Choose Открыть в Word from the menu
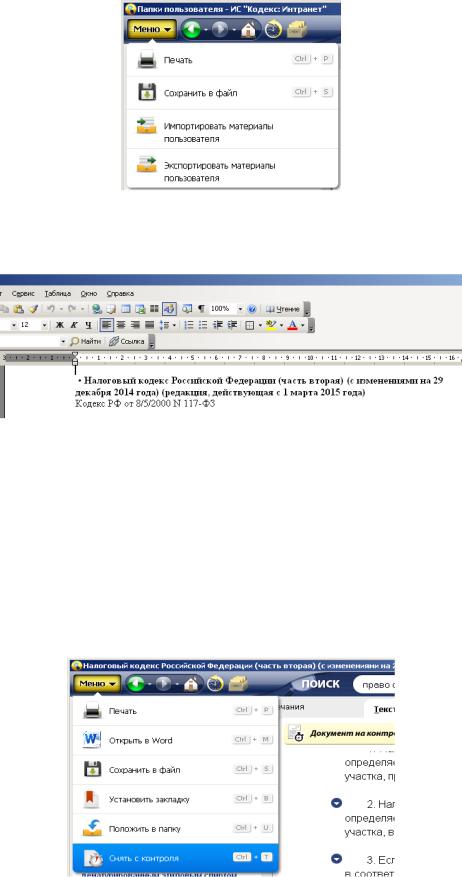 174,740
